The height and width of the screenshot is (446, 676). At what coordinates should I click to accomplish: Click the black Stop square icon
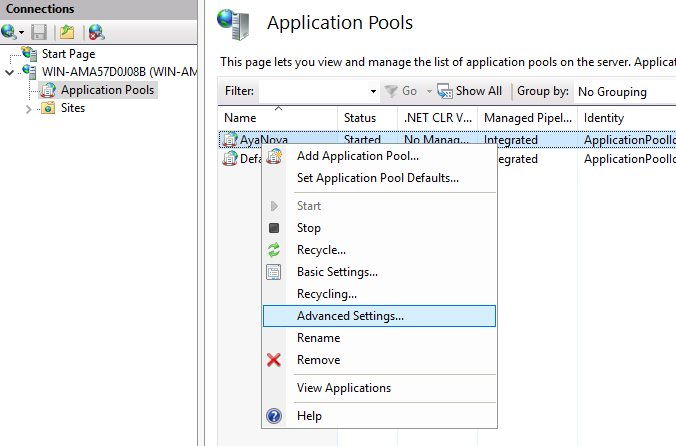[x=274, y=228]
